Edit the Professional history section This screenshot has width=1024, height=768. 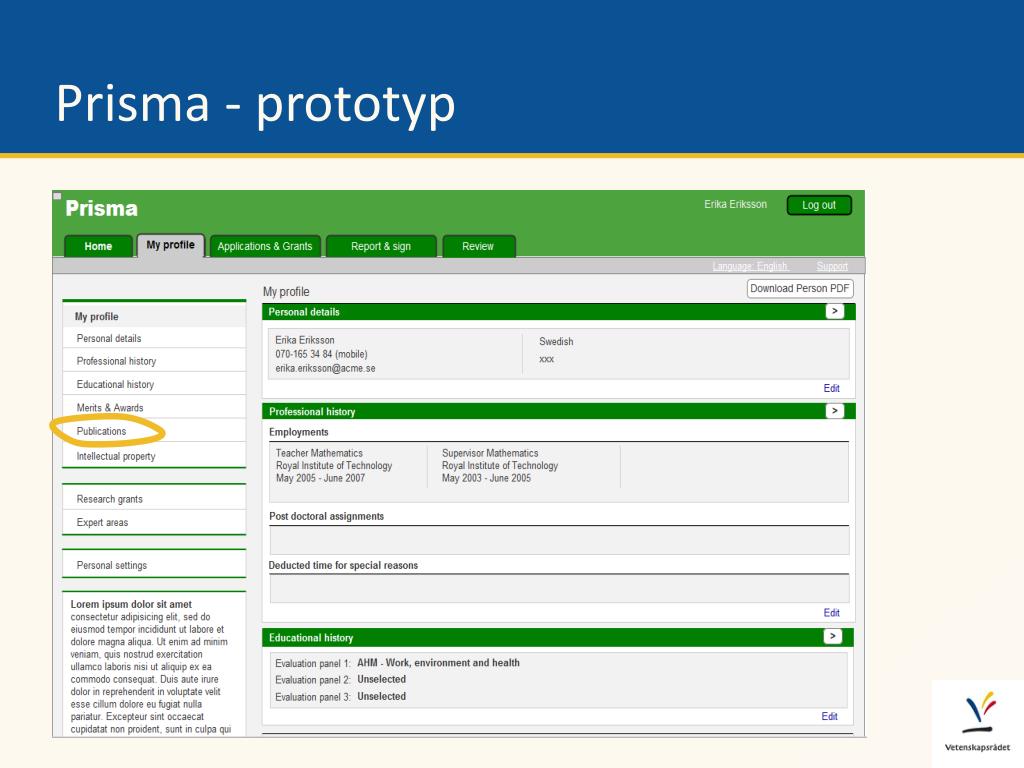click(831, 613)
